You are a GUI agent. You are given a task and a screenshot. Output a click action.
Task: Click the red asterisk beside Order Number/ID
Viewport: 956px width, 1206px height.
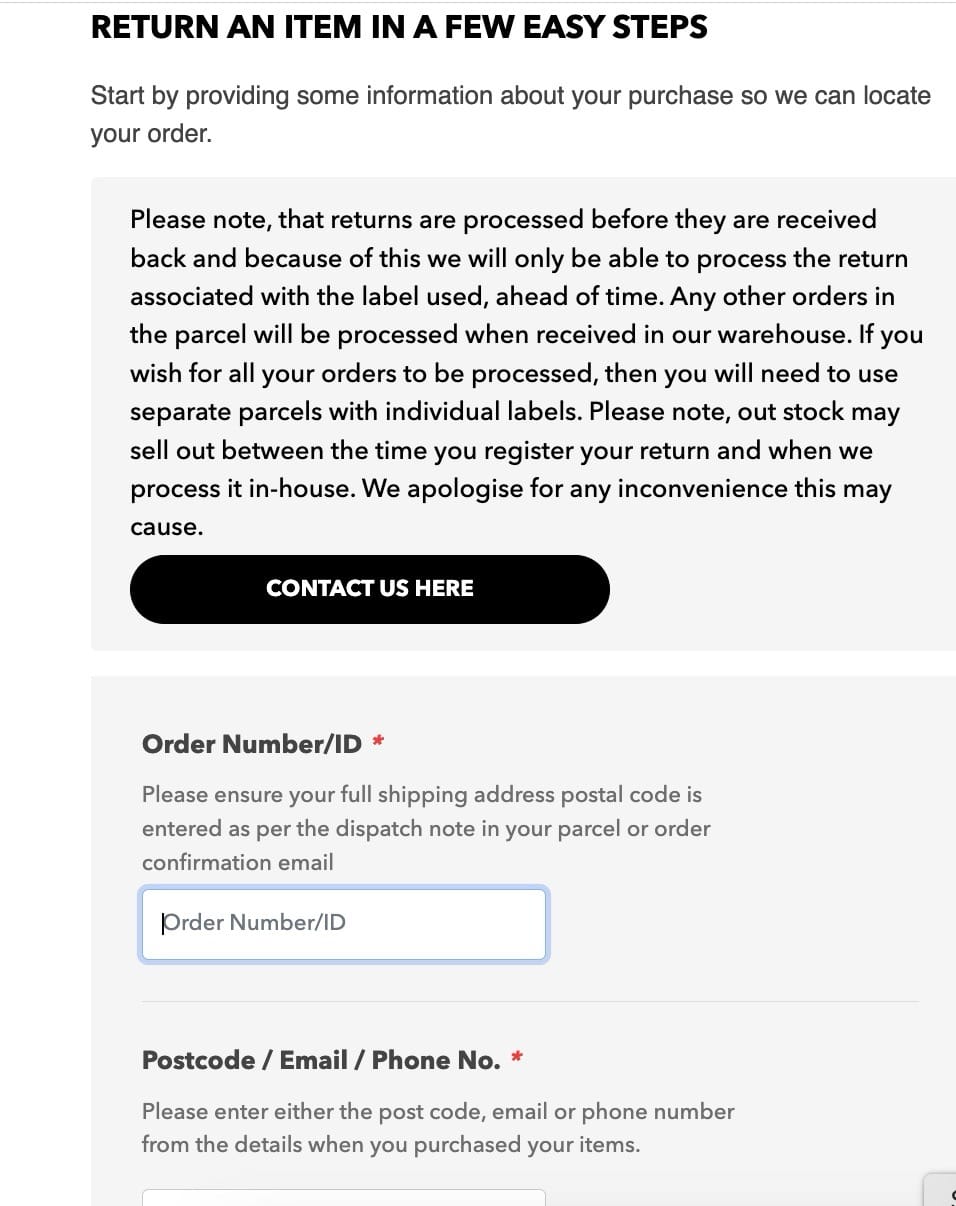click(378, 742)
